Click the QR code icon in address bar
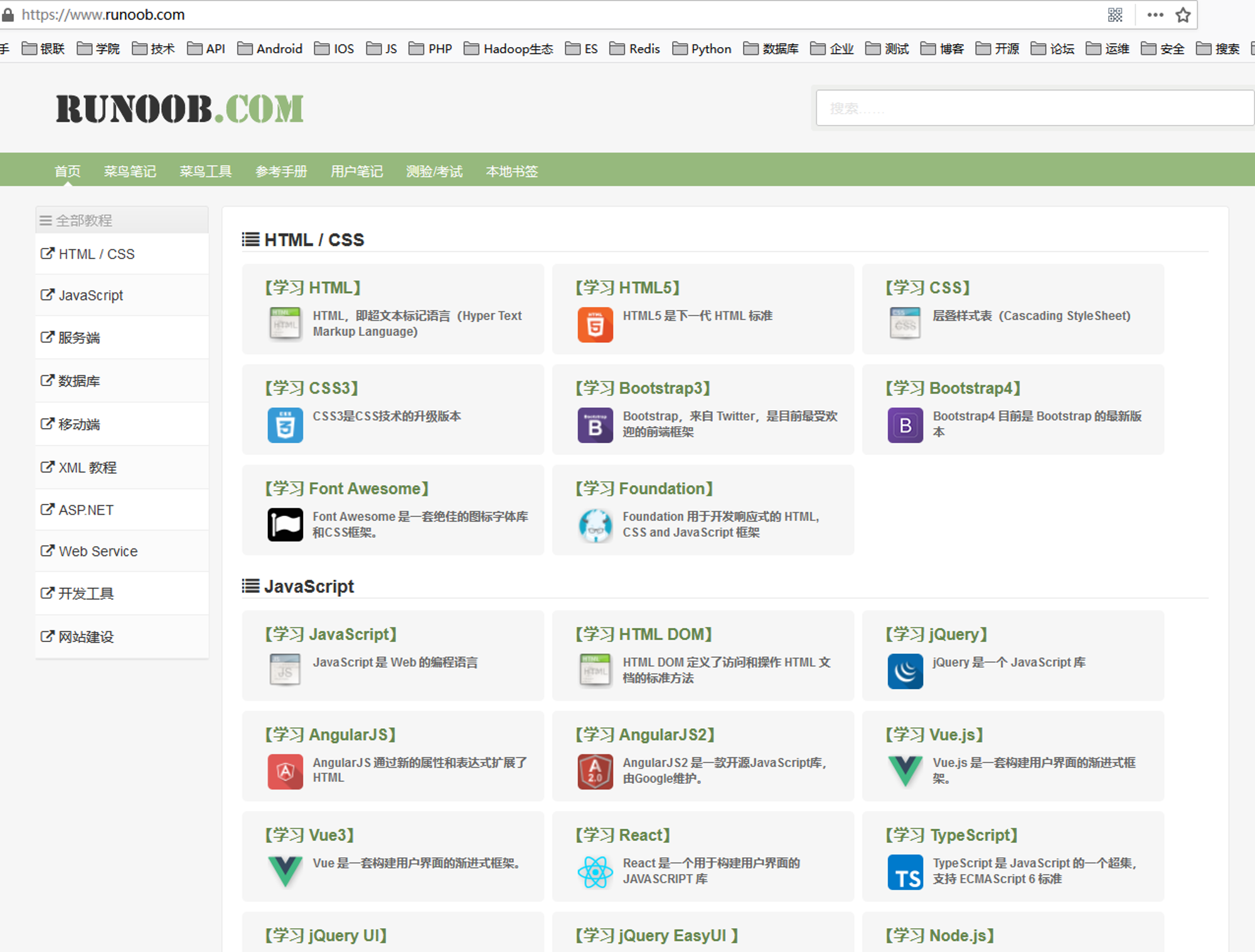This screenshot has height=952, width=1255. 1115,15
